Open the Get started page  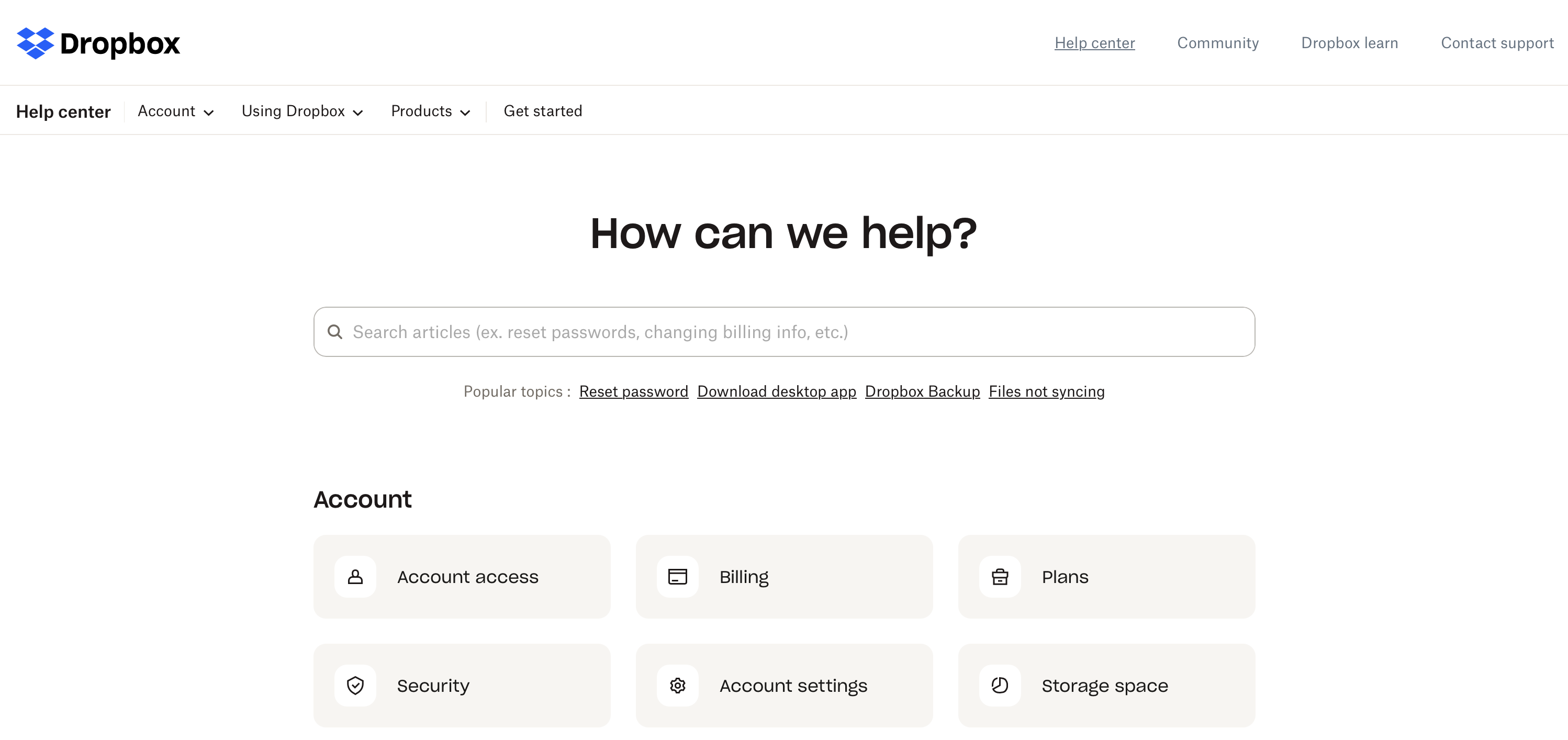[x=543, y=111]
